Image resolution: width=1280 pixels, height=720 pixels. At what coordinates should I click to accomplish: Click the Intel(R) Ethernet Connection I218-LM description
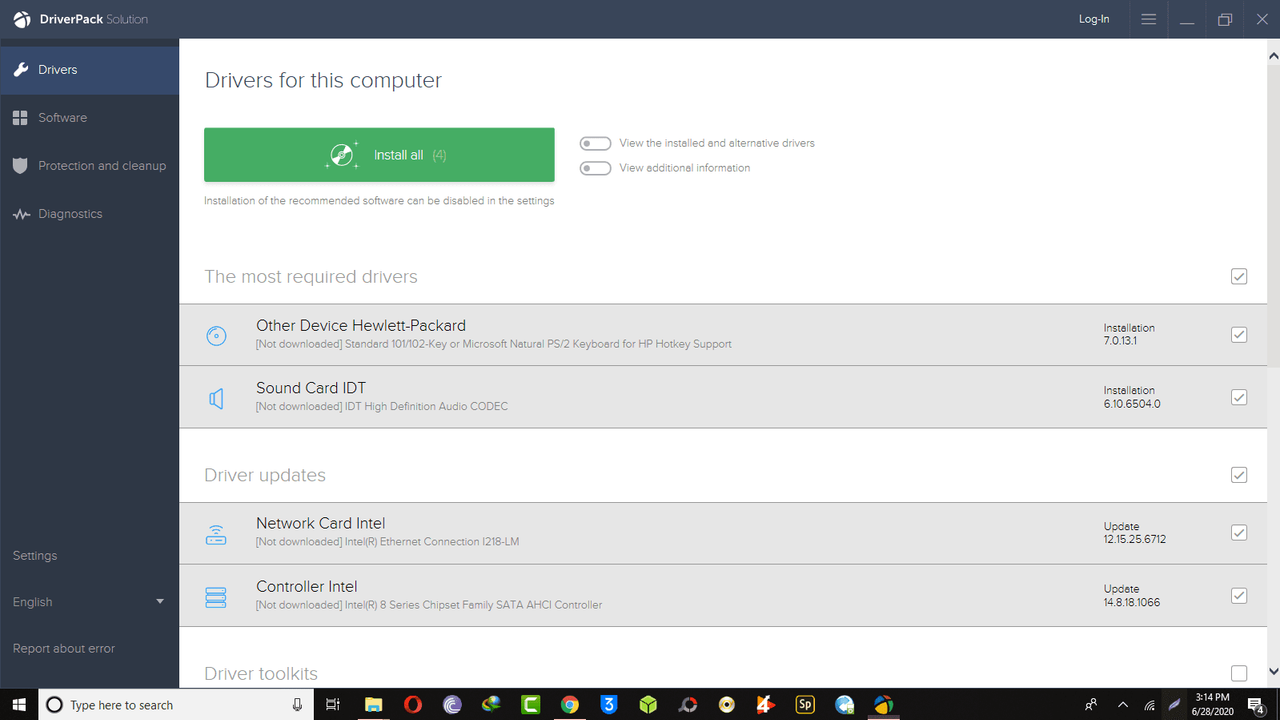[x=432, y=542]
